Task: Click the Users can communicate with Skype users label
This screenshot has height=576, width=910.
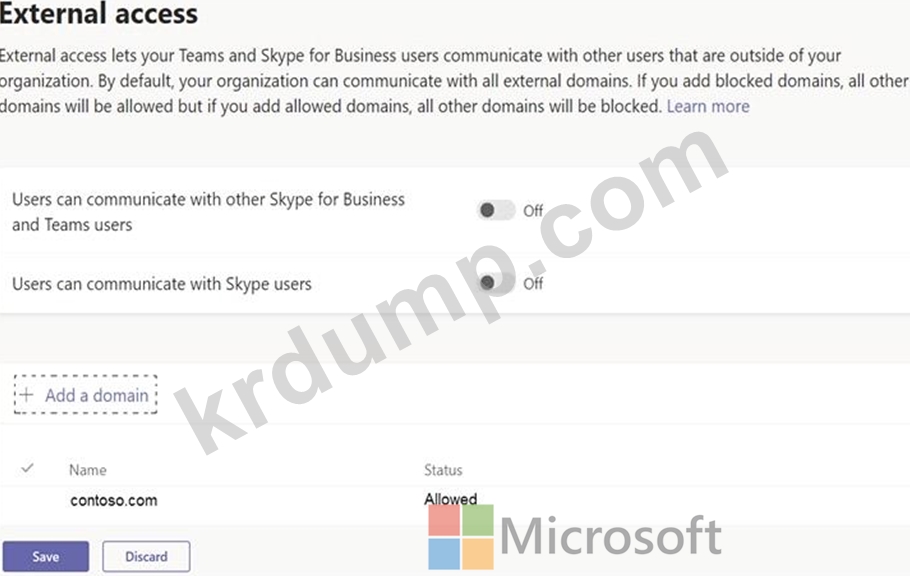Action: coord(162,284)
